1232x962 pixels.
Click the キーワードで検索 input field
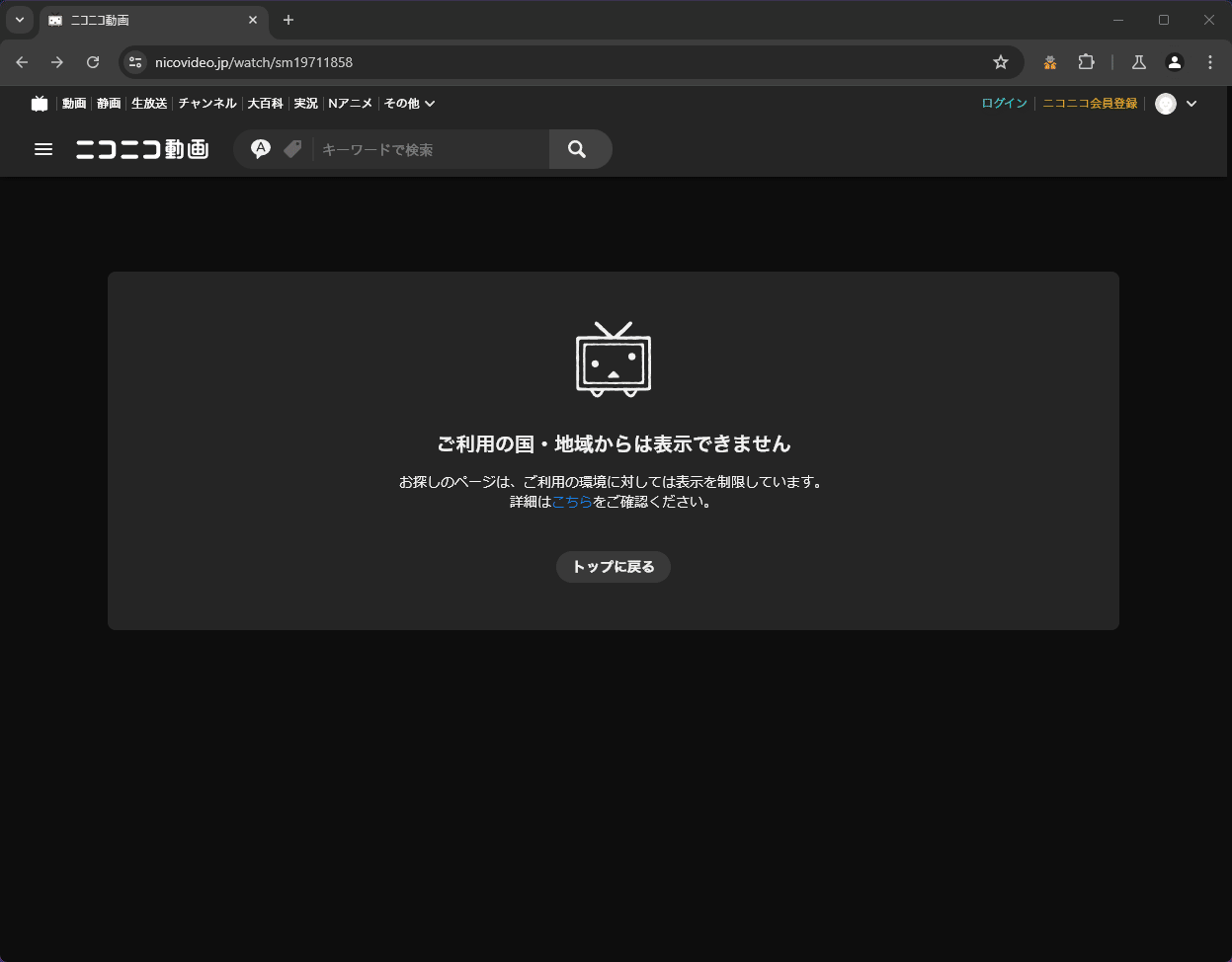pos(430,149)
